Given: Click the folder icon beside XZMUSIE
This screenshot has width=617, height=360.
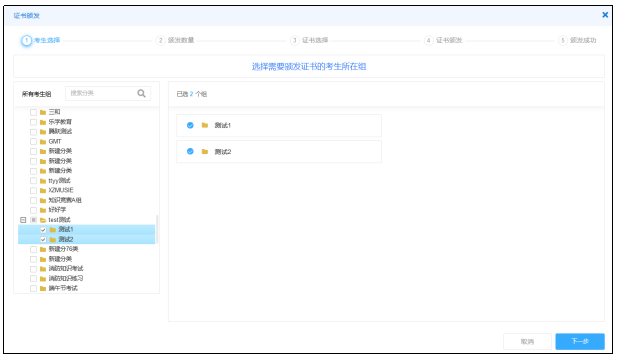Looking at the screenshot, I should tap(43, 190).
